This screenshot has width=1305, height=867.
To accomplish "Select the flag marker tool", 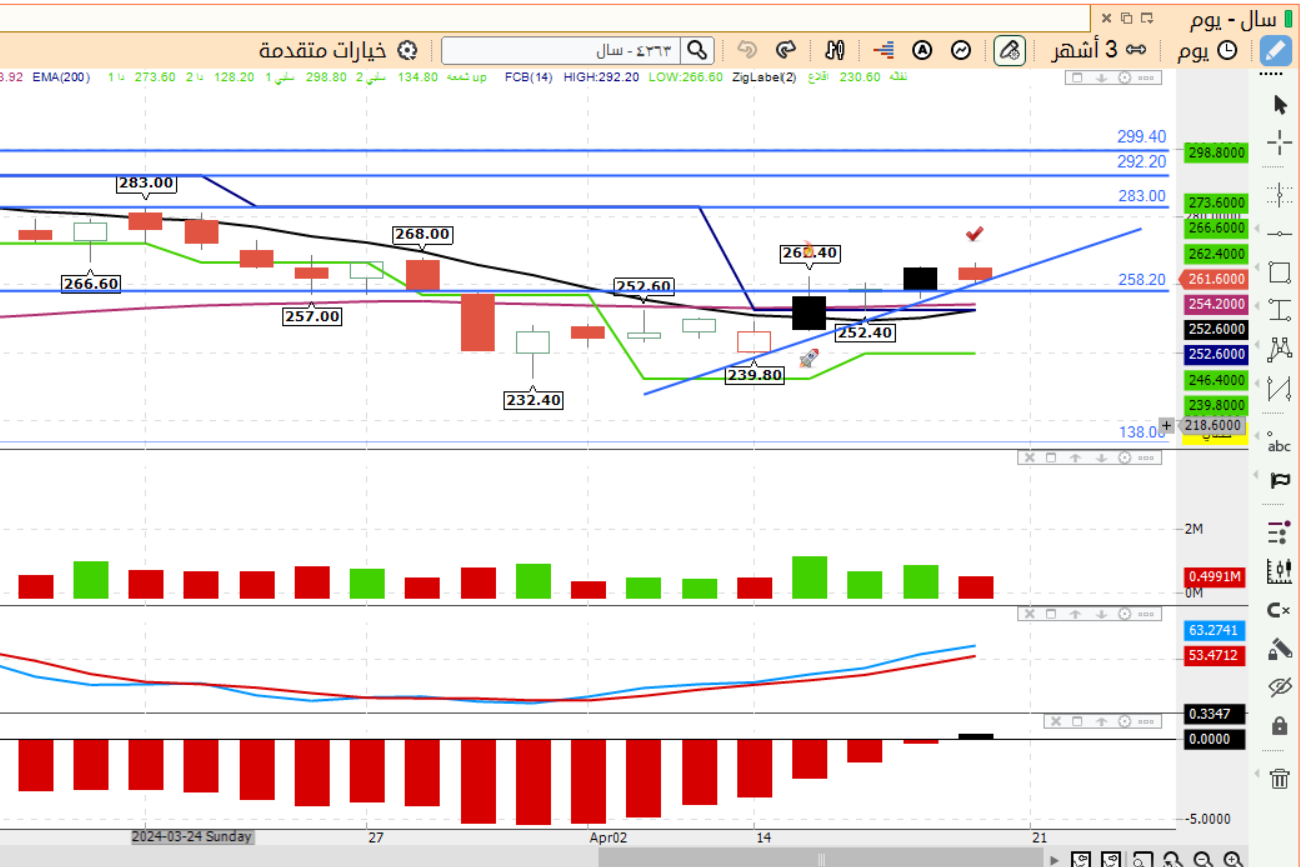I will tap(1280, 481).
